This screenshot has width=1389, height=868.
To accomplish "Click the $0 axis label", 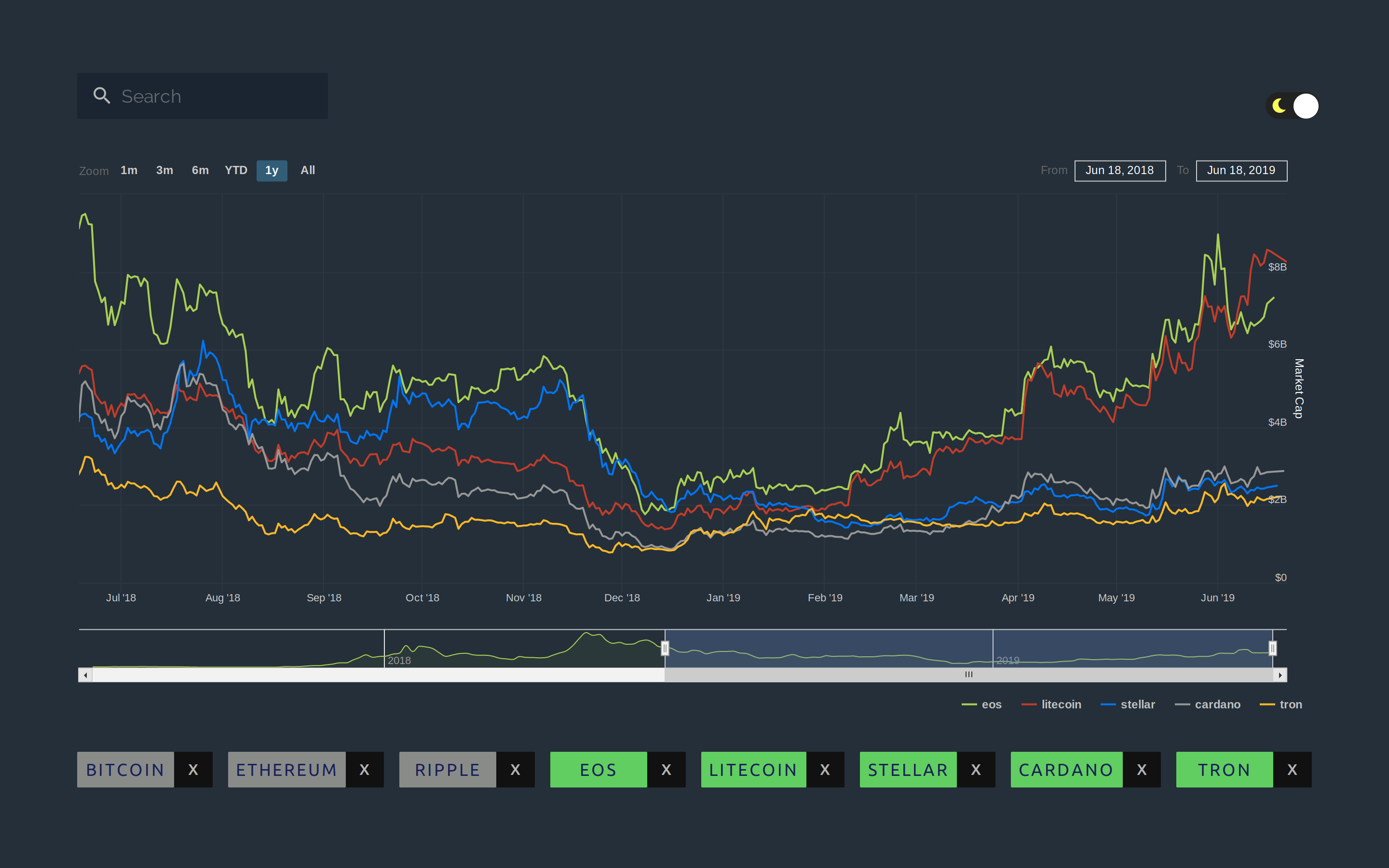I will (x=1280, y=578).
